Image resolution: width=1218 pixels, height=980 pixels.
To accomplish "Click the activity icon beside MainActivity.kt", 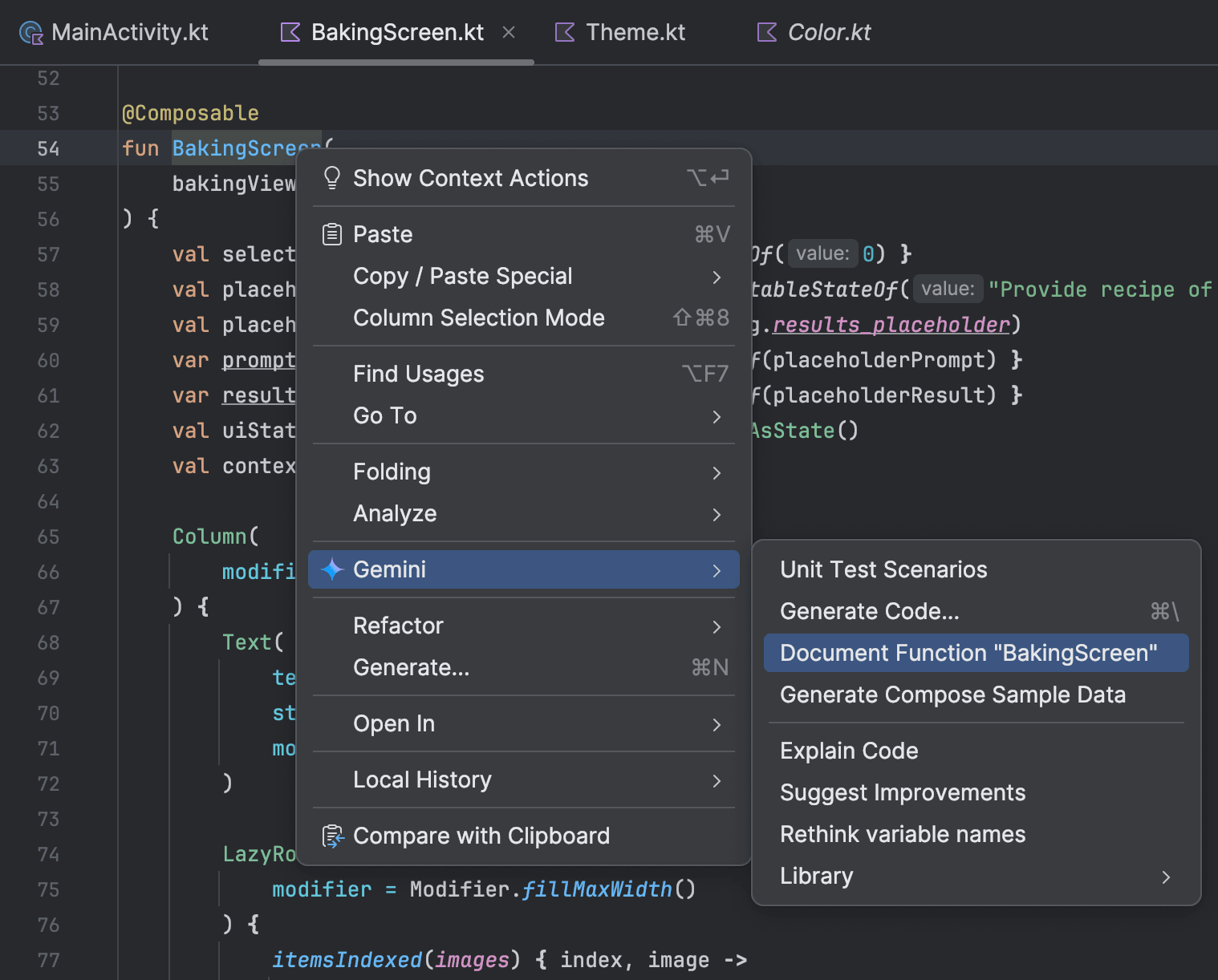I will (29, 32).
